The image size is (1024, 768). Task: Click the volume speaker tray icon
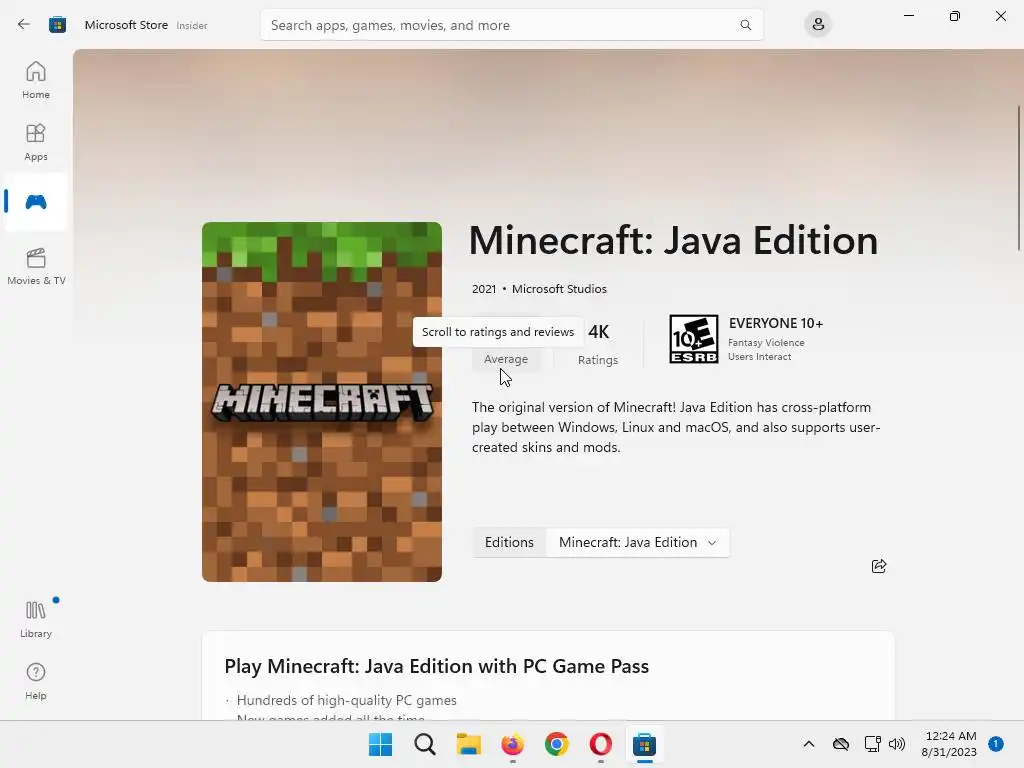(897, 744)
